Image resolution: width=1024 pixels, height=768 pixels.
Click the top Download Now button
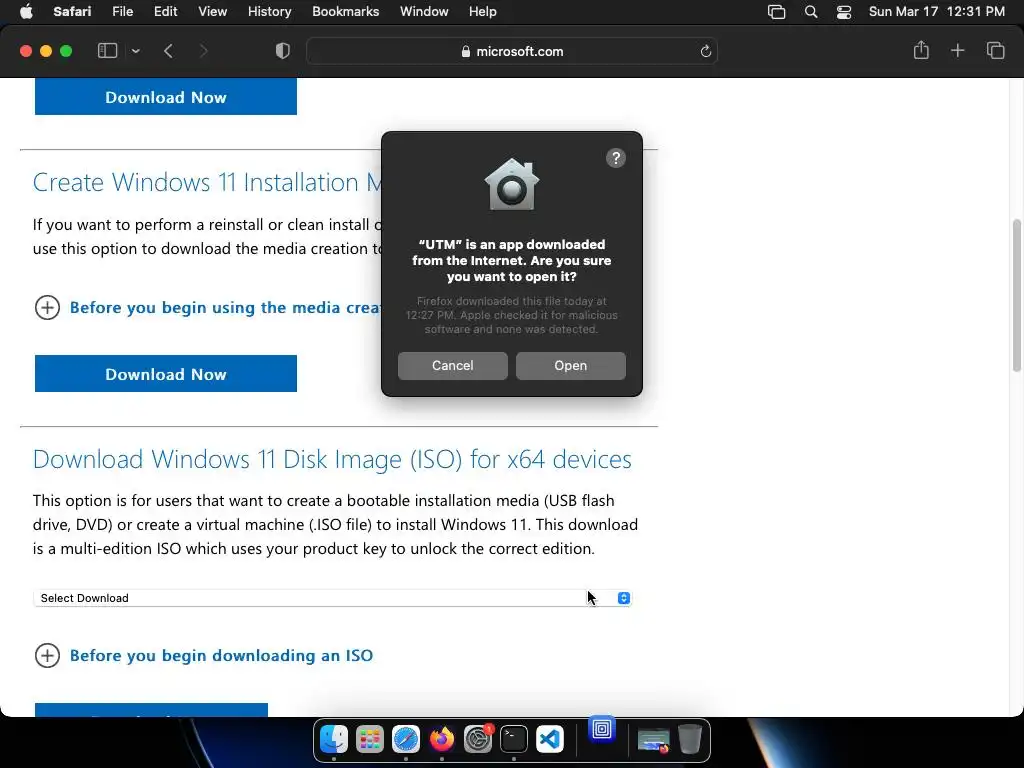point(166,97)
